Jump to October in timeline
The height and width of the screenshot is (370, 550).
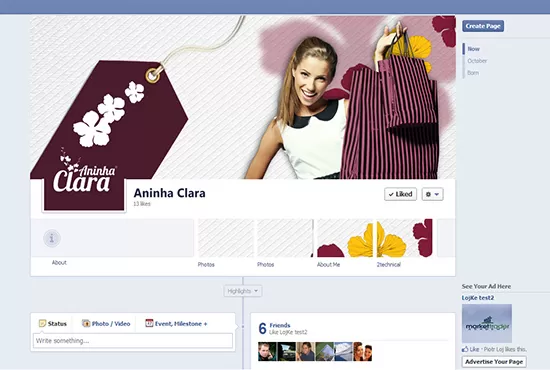point(477,61)
